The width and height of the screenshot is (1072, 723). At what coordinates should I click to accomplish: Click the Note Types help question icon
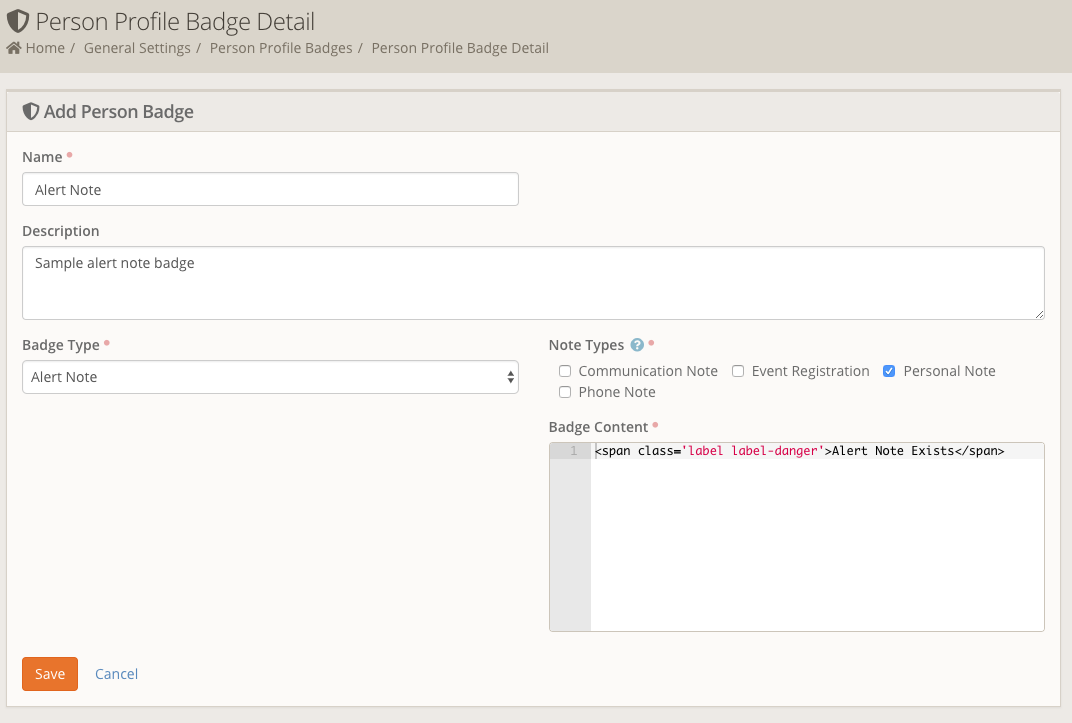point(637,345)
